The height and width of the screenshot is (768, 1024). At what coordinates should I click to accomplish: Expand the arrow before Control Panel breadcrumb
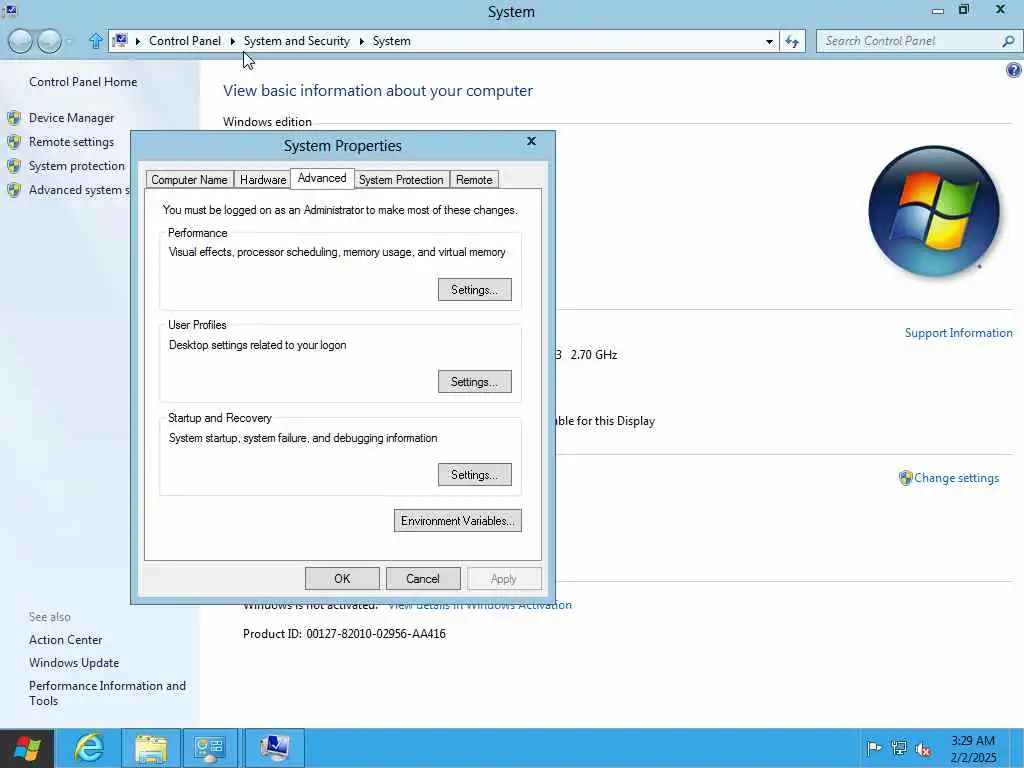click(x=138, y=41)
